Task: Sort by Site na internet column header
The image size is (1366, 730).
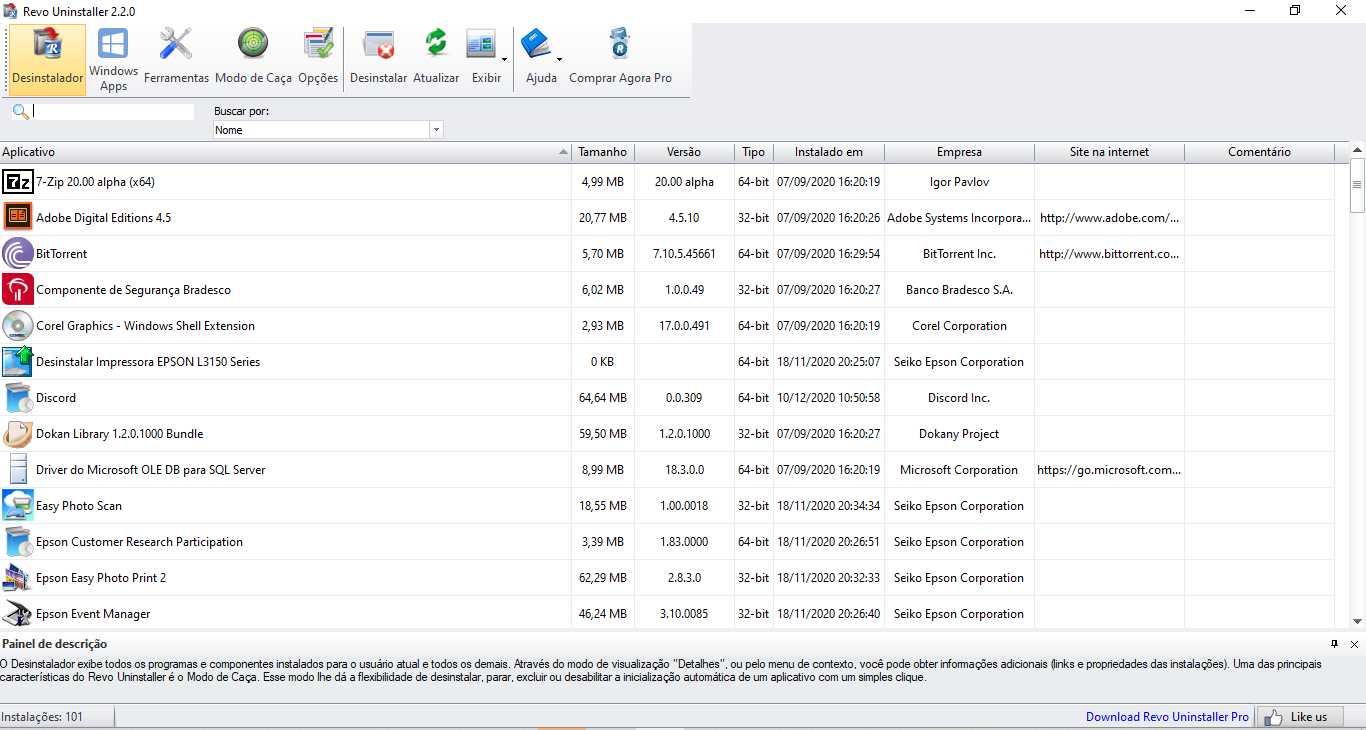Action: coord(1109,152)
